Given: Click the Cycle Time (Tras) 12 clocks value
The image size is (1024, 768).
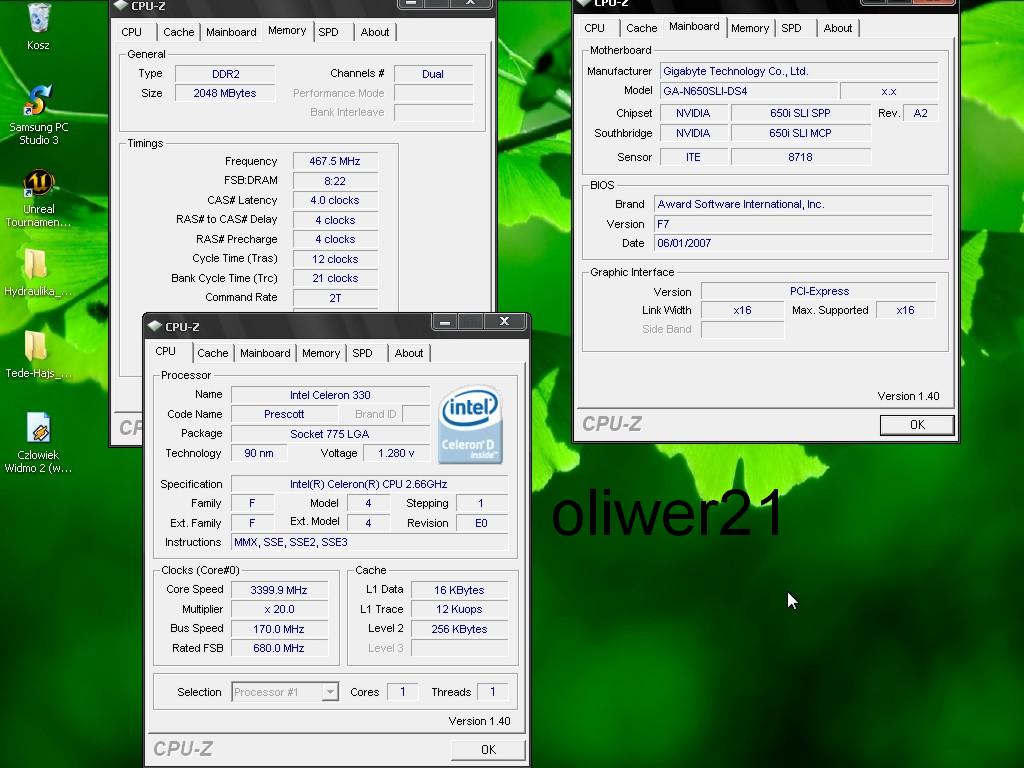Looking at the screenshot, I should [x=335, y=259].
